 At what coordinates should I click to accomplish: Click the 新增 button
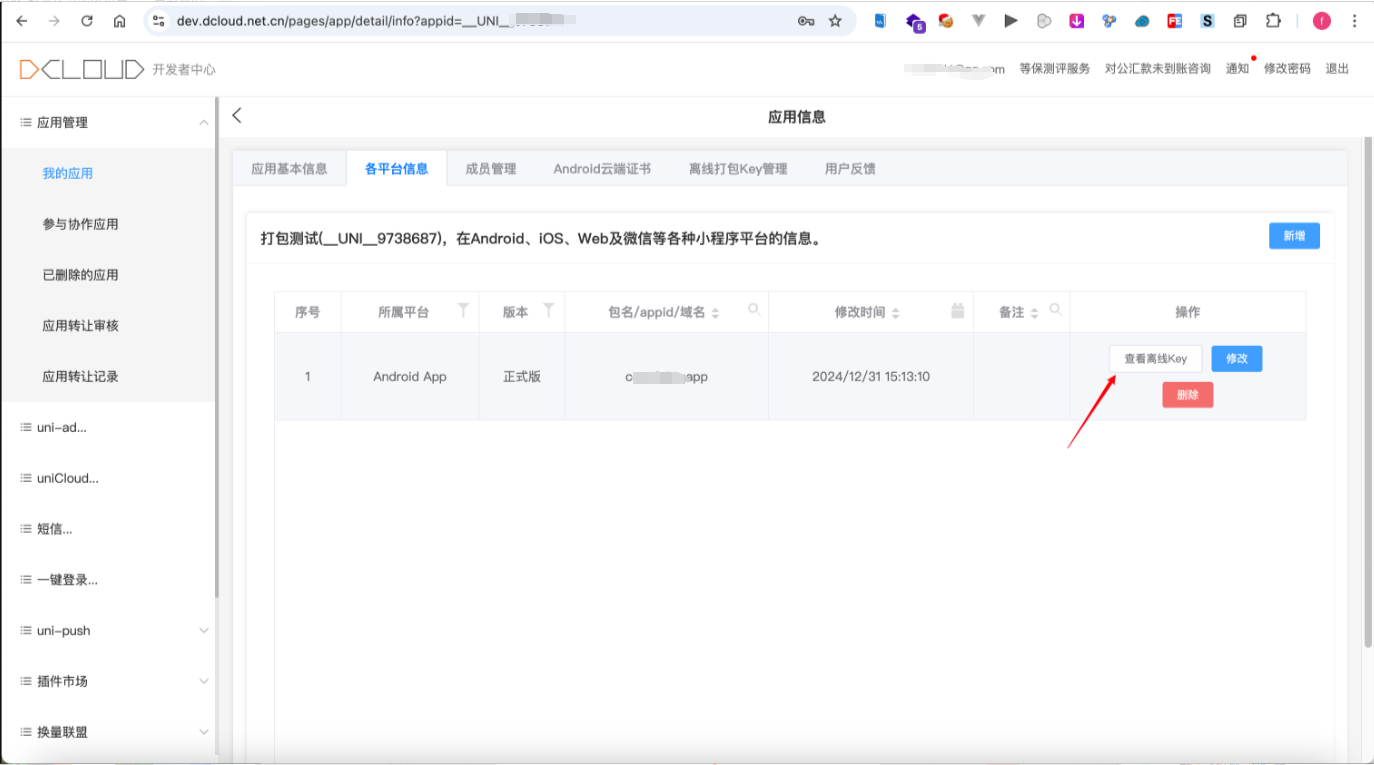tap(1294, 236)
